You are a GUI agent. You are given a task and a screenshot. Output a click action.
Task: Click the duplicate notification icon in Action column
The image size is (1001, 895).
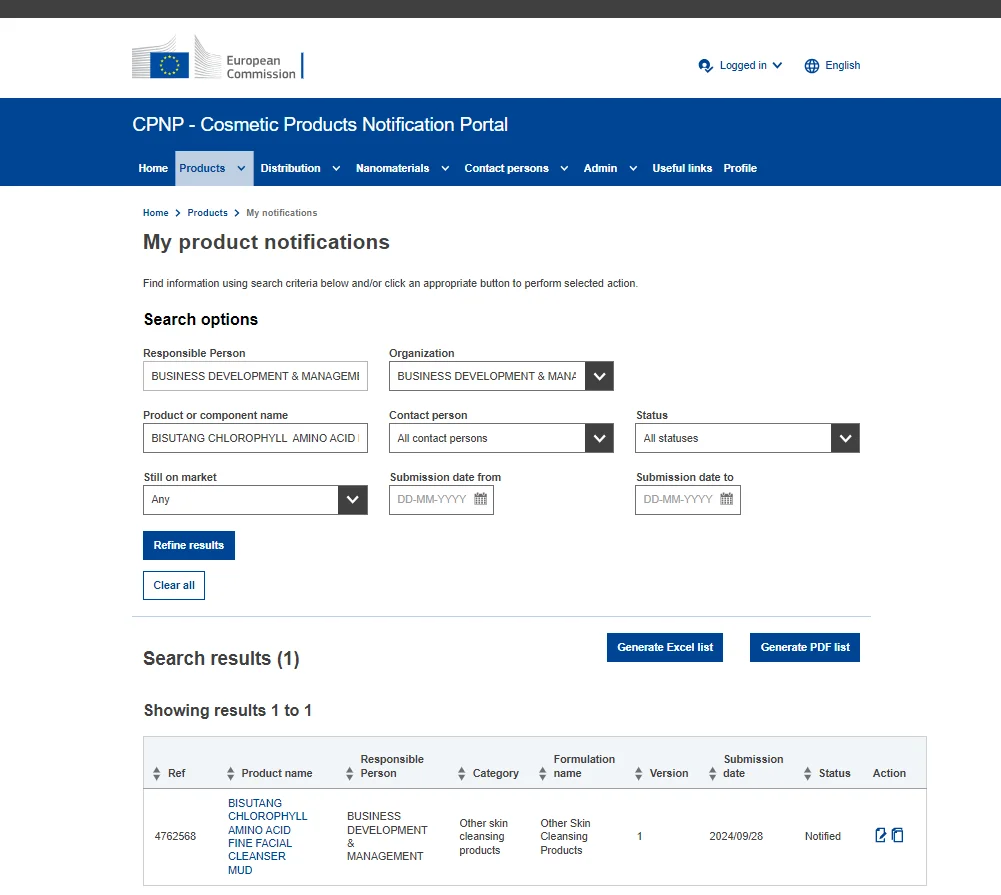[898, 835]
